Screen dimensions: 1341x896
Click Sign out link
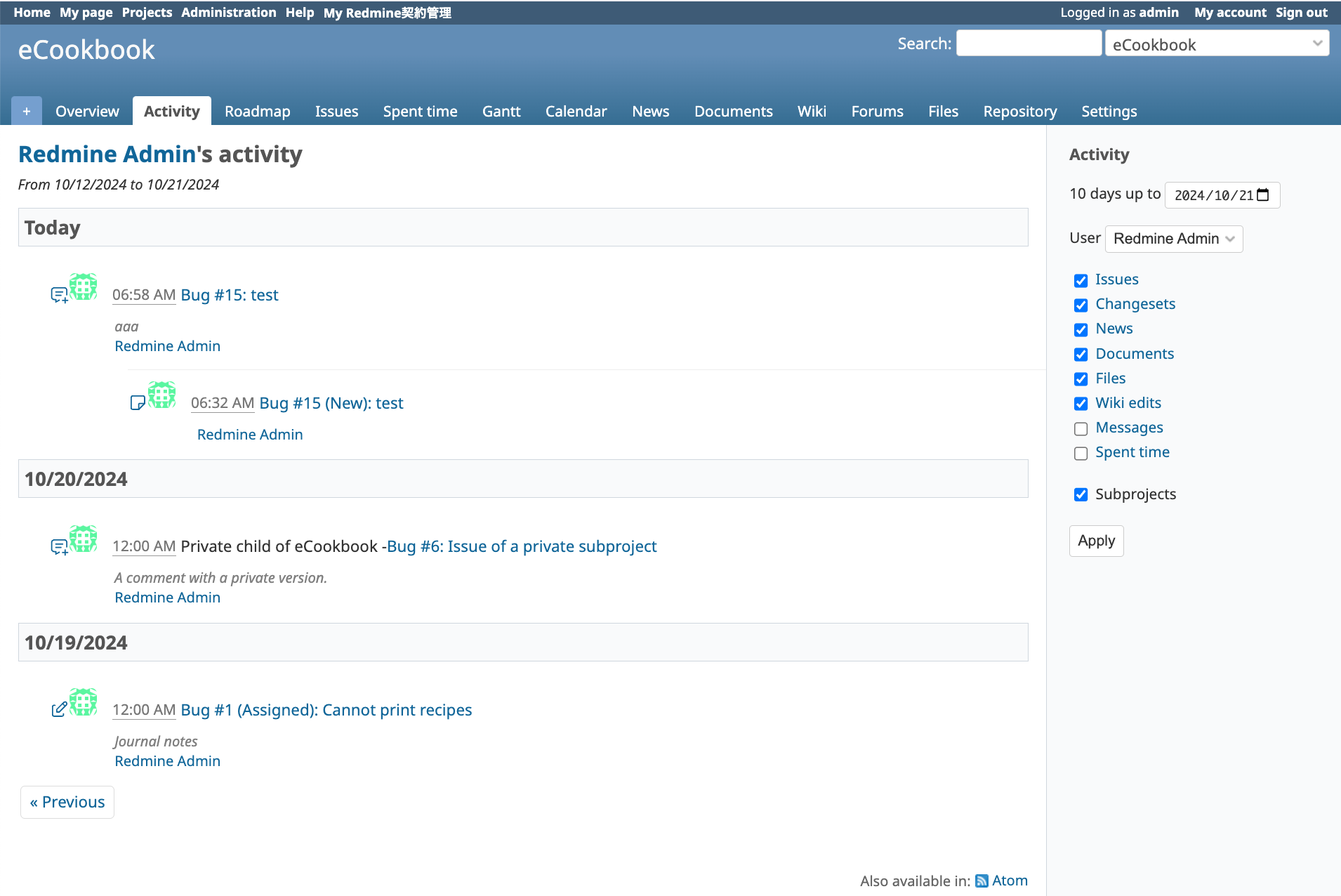1302,12
